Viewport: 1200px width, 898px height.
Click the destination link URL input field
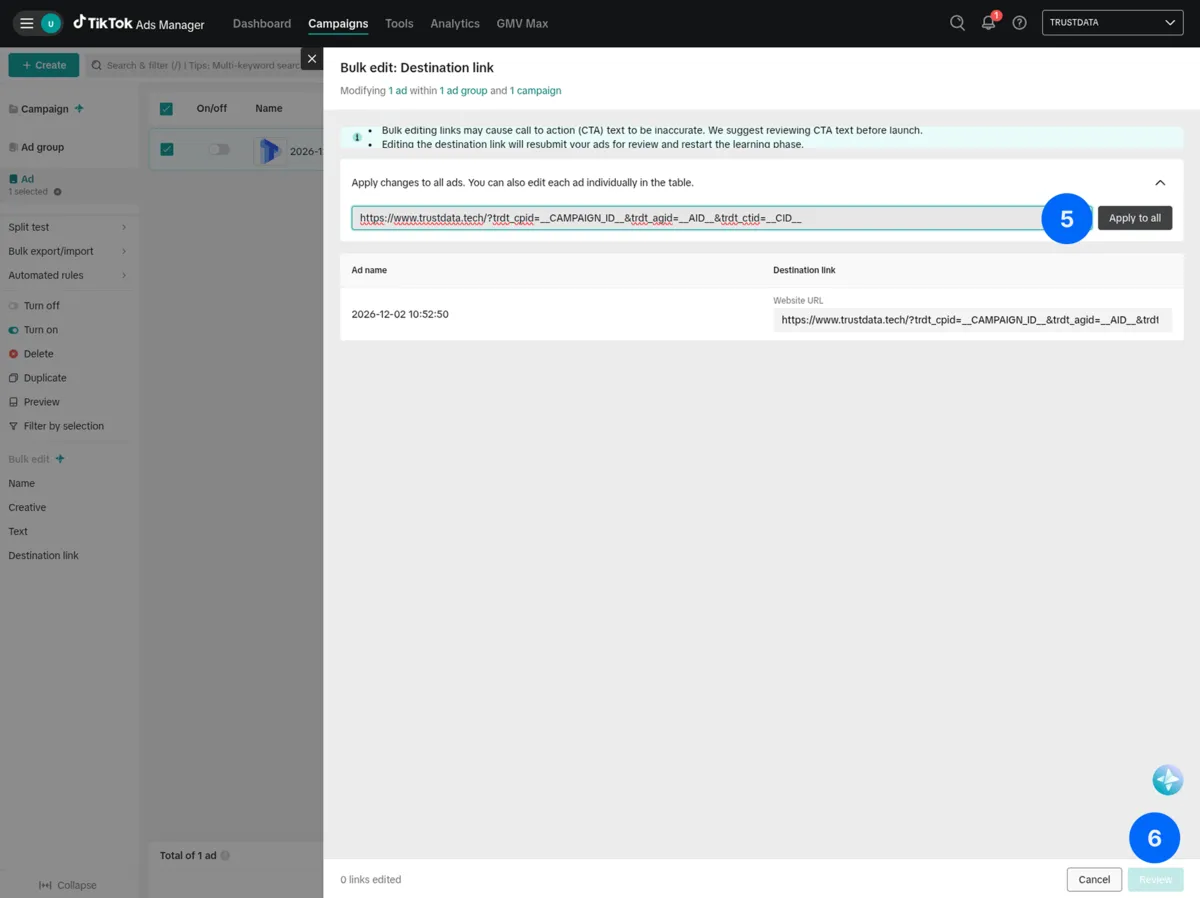pyautogui.click(x=700, y=217)
